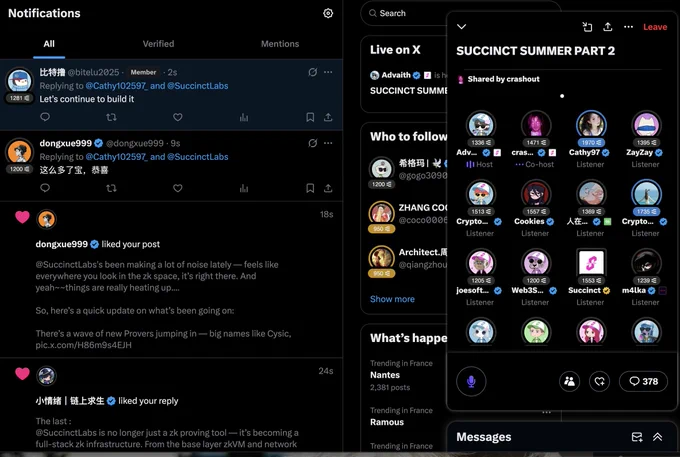This screenshot has height=457, width=680.
Task: Open more options on dongxue999's post
Action: 328,143
